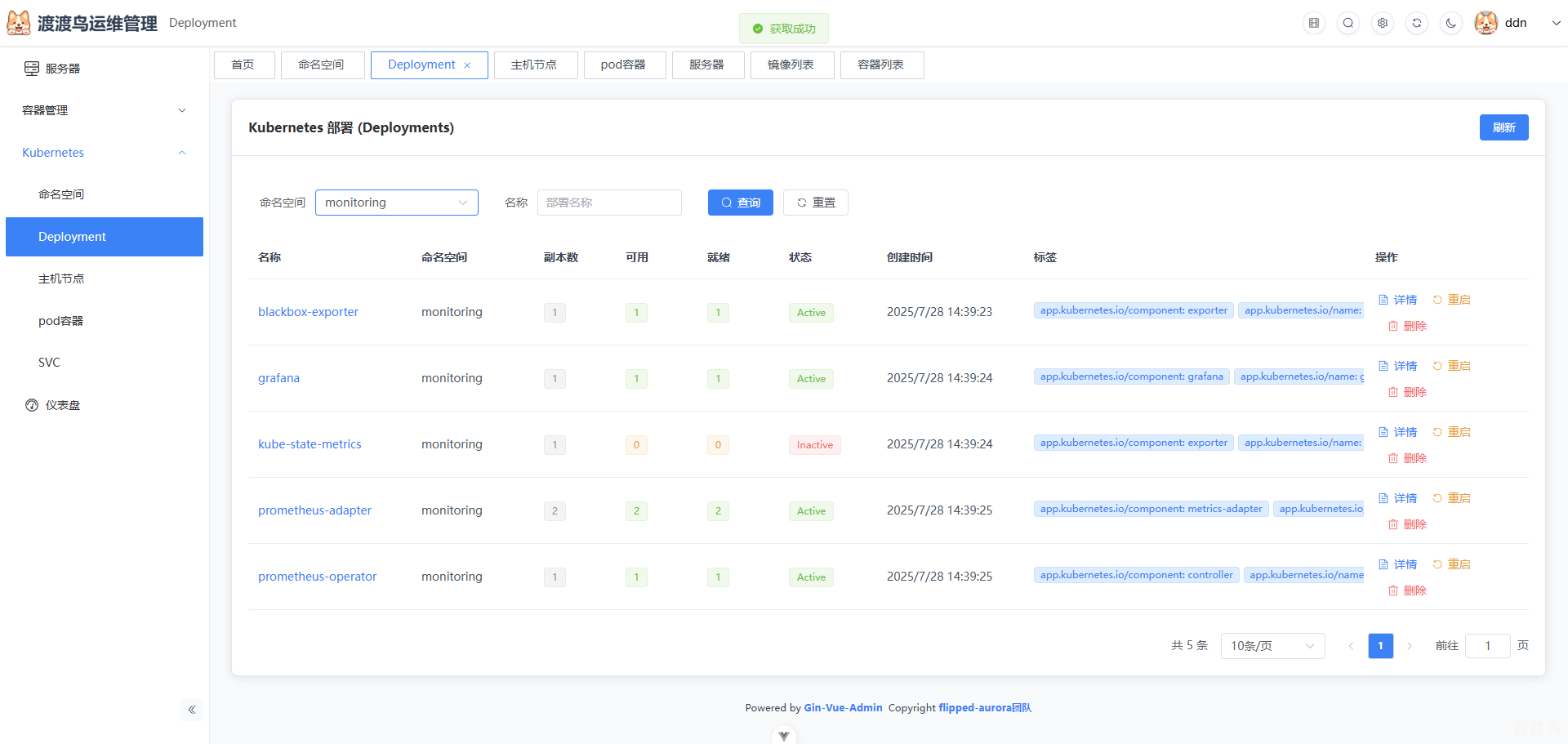Open the grafana deployment link
Screen dimensions: 1568x744
278,377
